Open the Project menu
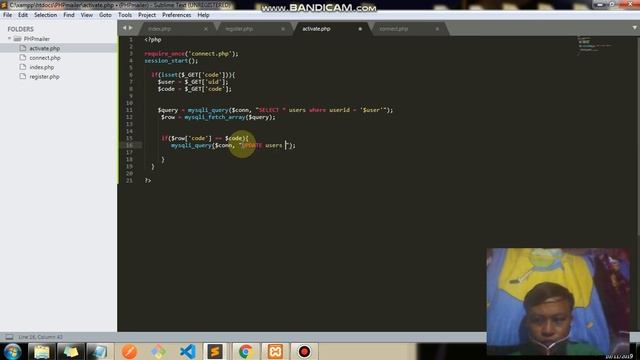 (147, 15)
